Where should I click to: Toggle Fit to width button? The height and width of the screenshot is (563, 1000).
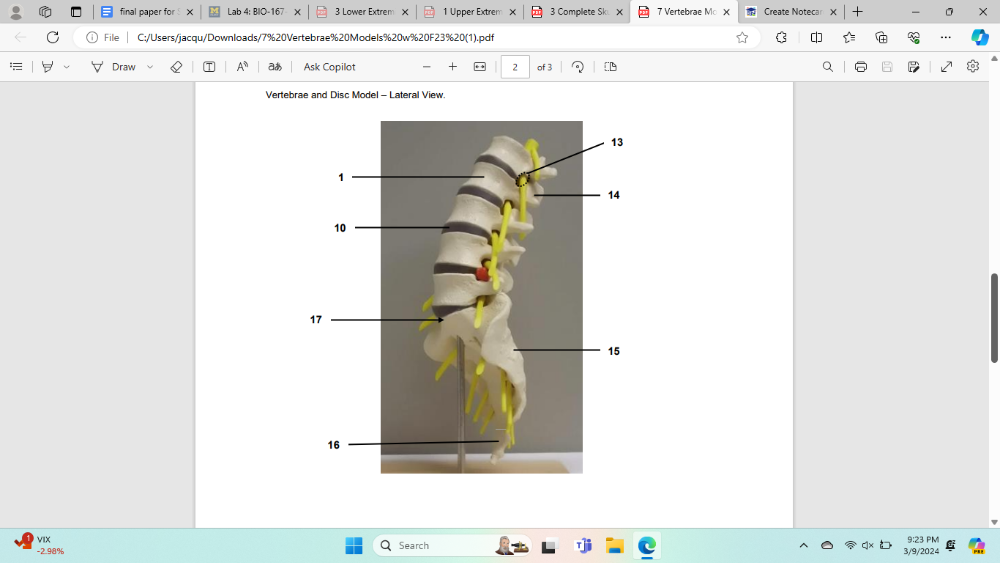click(x=479, y=67)
